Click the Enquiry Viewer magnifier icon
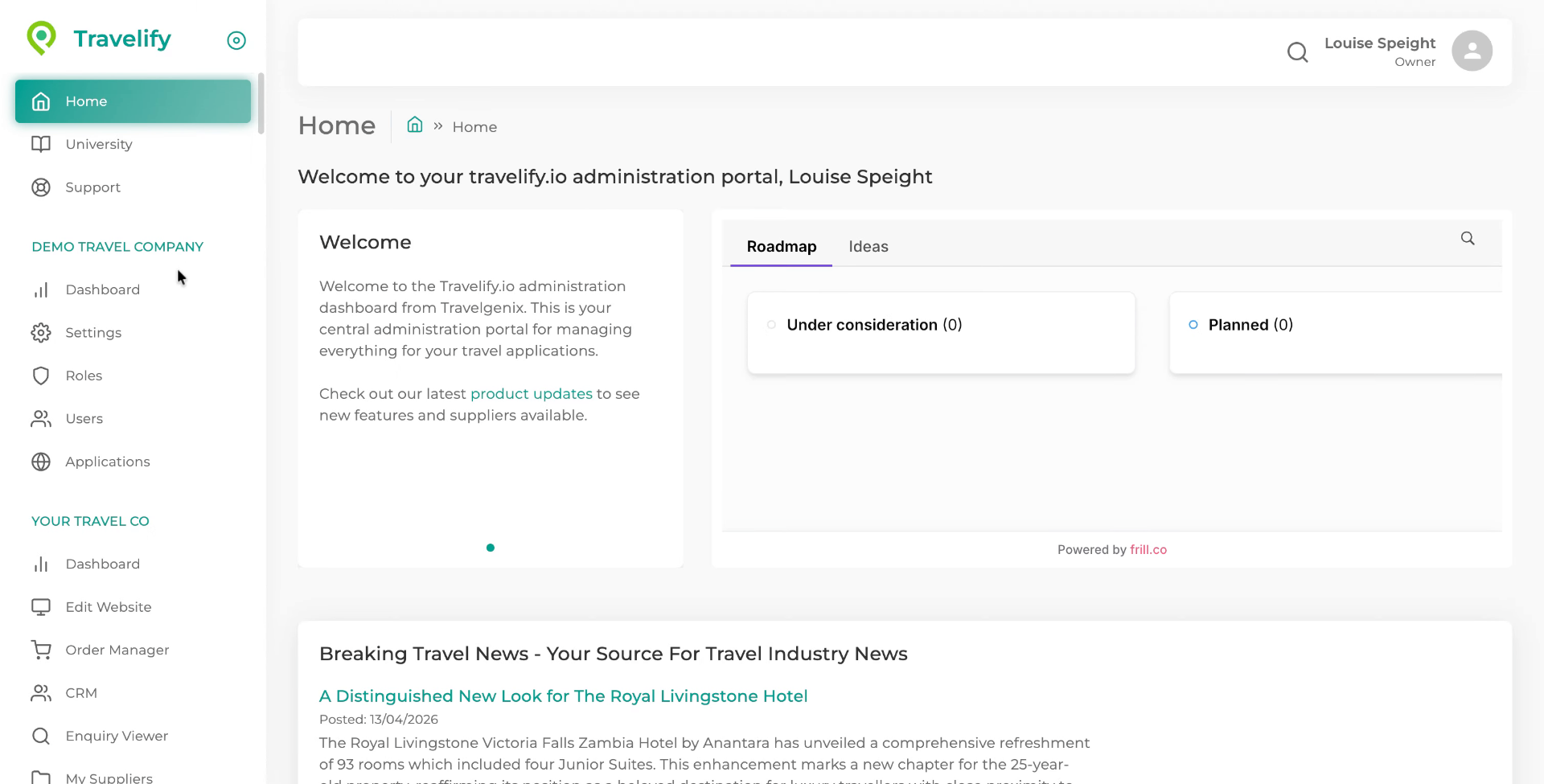The image size is (1544, 784). [x=41, y=736]
